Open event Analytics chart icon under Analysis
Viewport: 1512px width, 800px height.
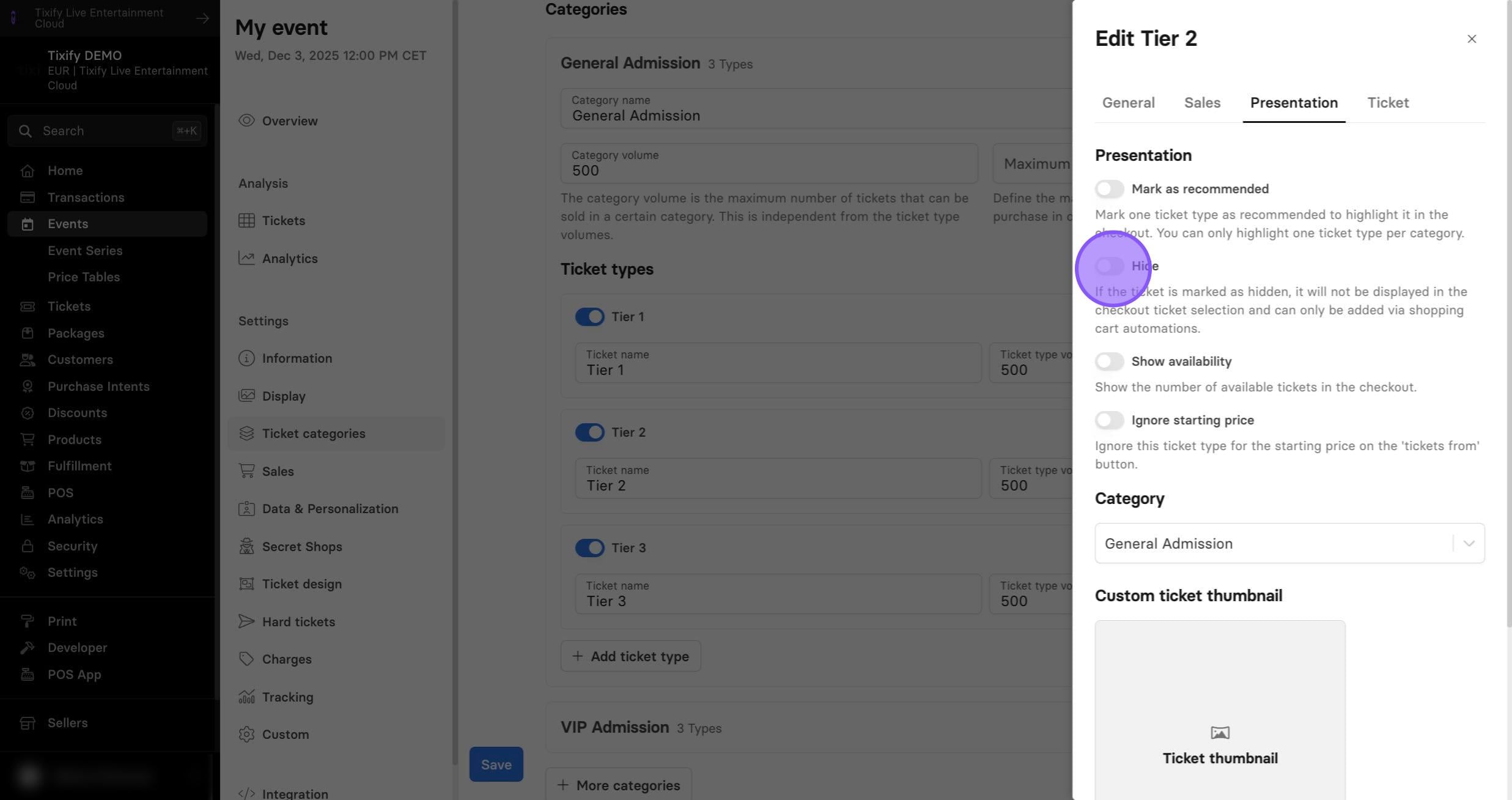[246, 258]
